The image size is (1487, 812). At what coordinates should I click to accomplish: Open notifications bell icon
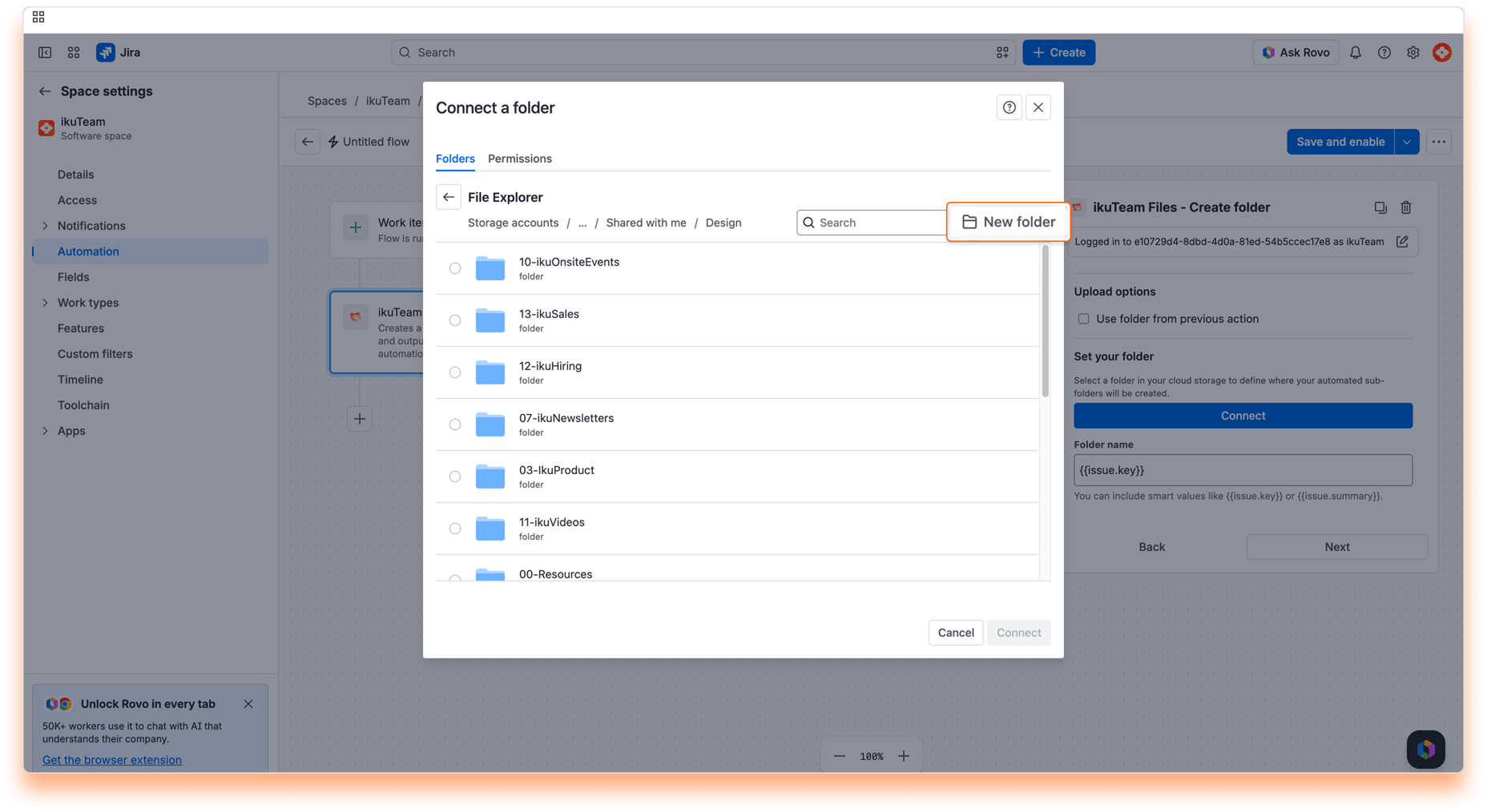point(1356,52)
